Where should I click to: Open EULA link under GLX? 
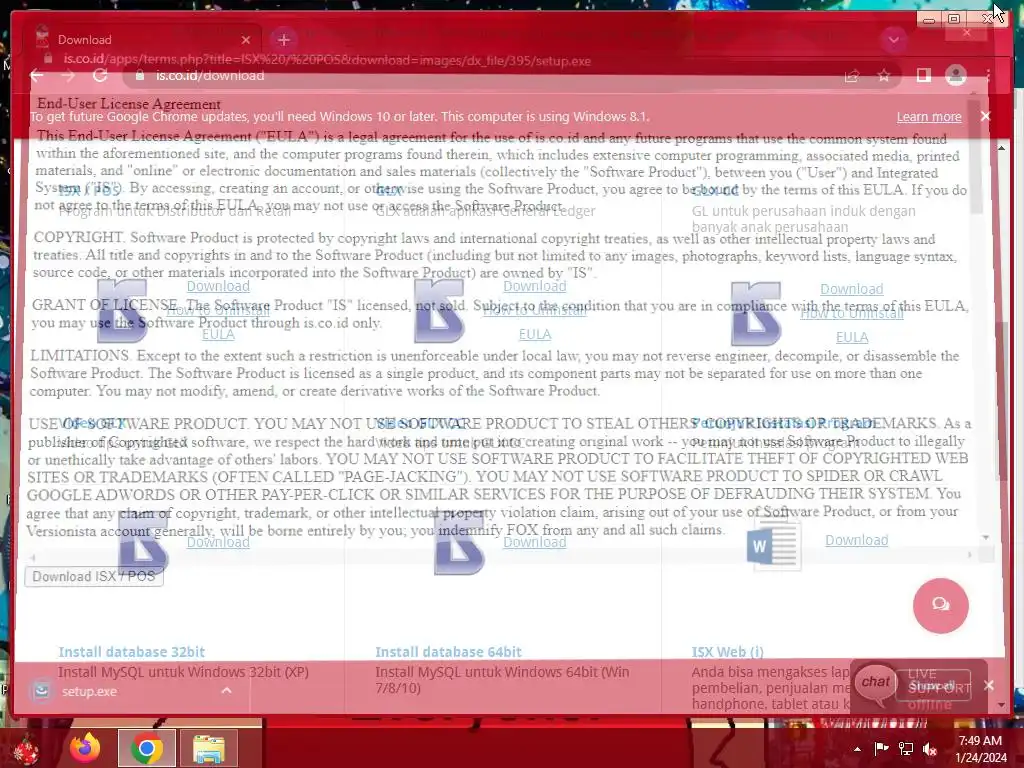pyautogui.click(x=535, y=334)
